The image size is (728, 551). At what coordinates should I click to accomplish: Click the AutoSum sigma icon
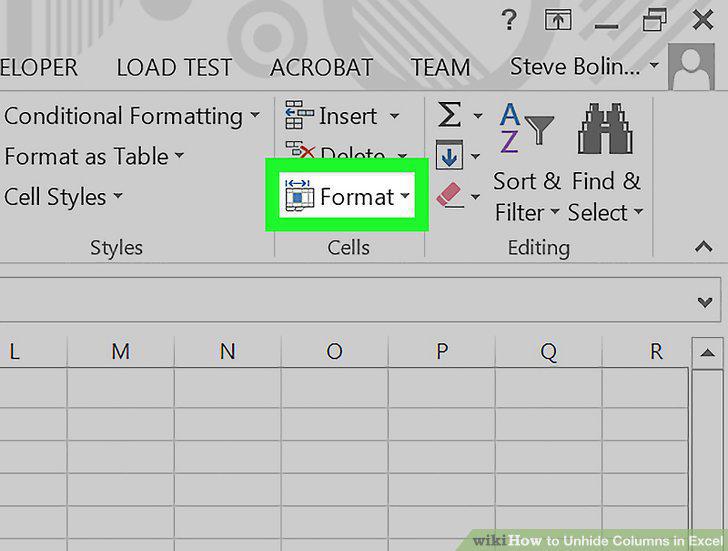coord(449,114)
